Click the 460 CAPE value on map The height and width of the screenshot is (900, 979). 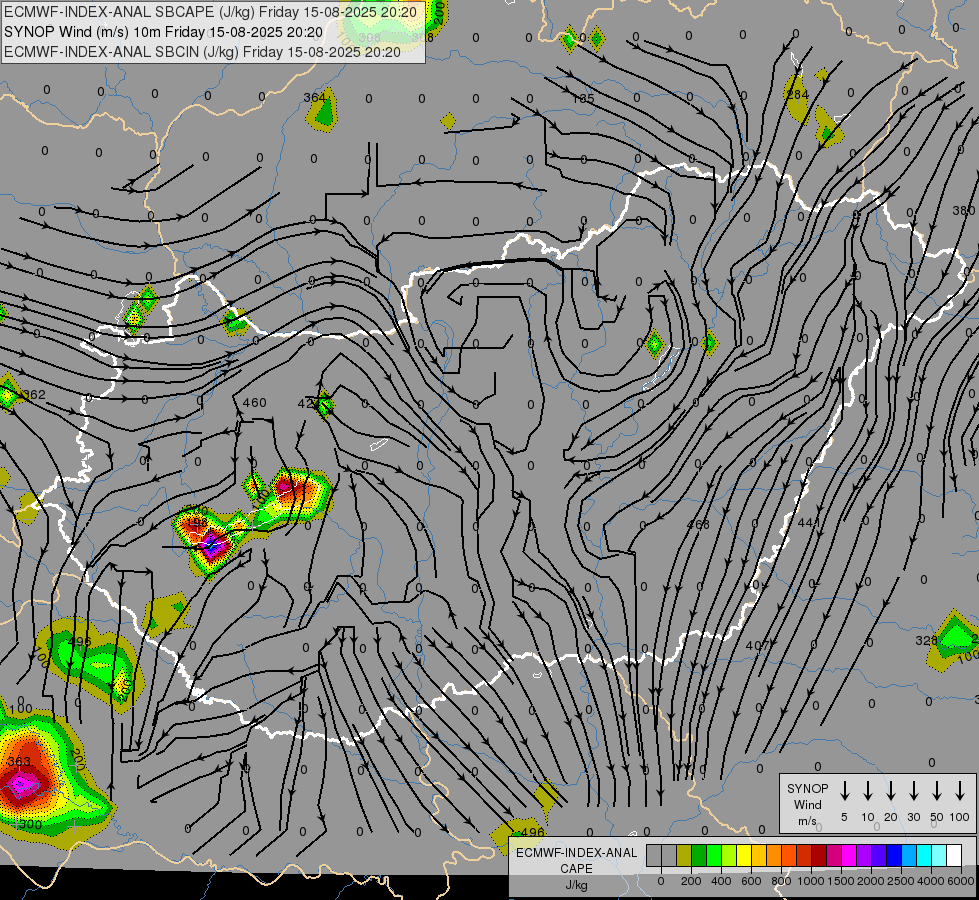tap(255, 402)
